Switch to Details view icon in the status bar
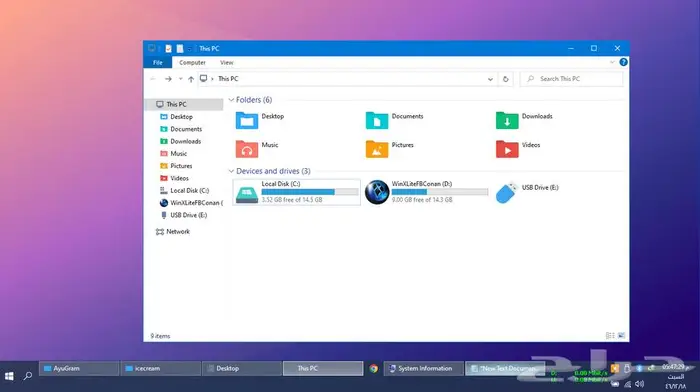Image resolution: width=700 pixels, height=392 pixels. coord(610,336)
